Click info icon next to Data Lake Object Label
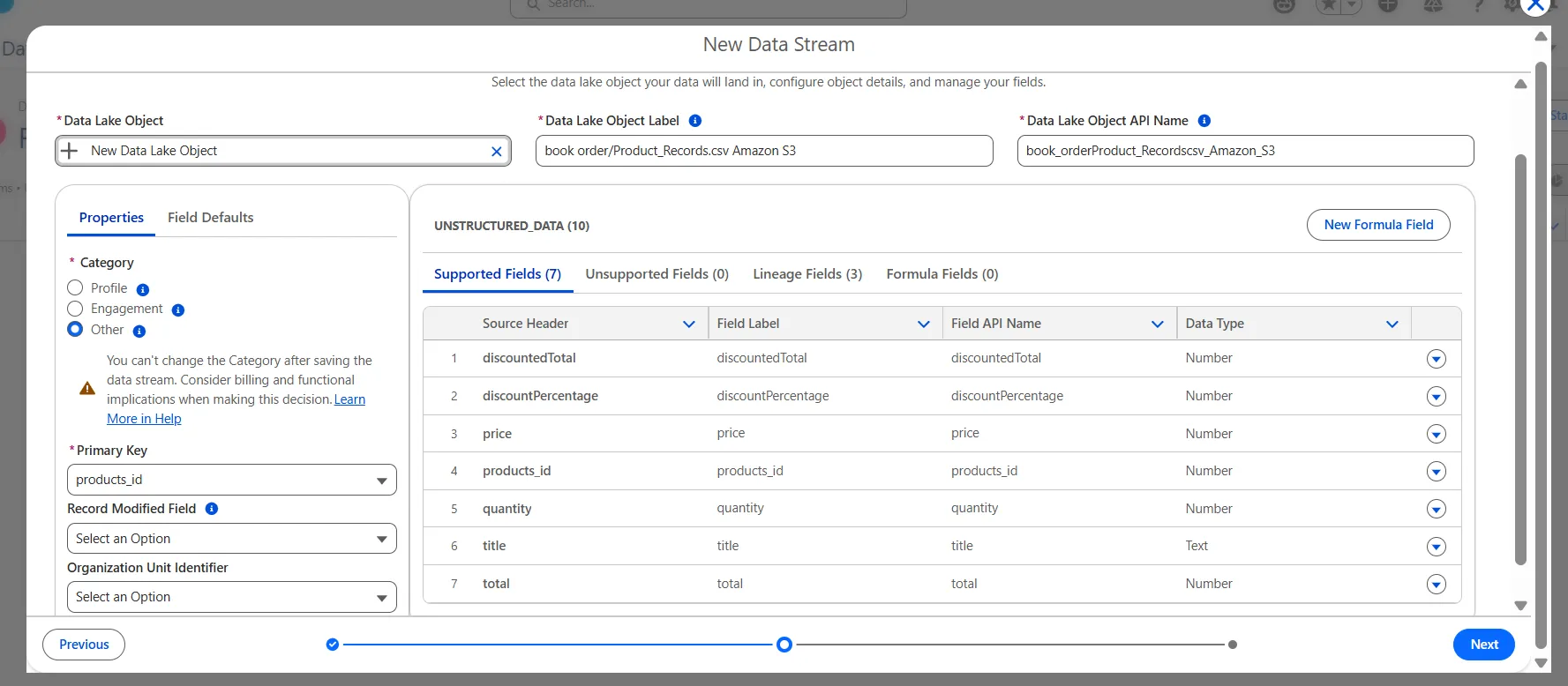The width and height of the screenshot is (1568, 686). [694, 121]
